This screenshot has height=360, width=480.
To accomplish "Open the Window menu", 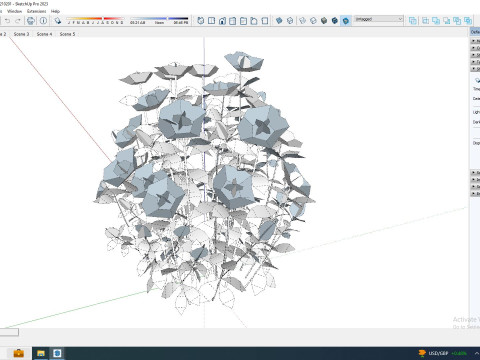I will [x=14, y=11].
